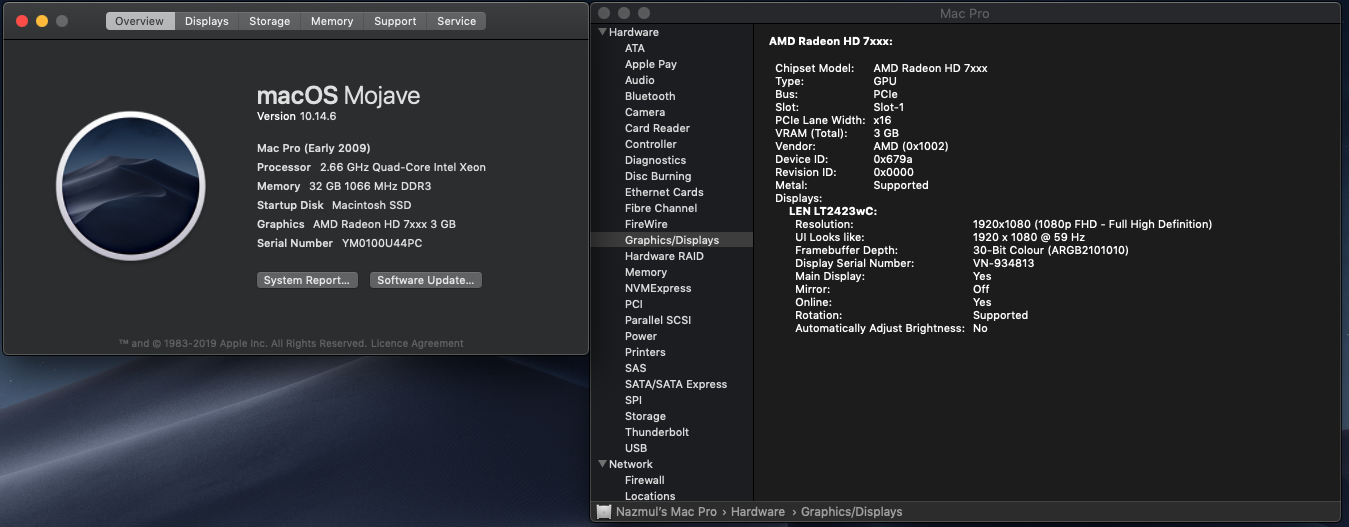
Task: Collapse the Hardware section triangle
Action: click(601, 32)
